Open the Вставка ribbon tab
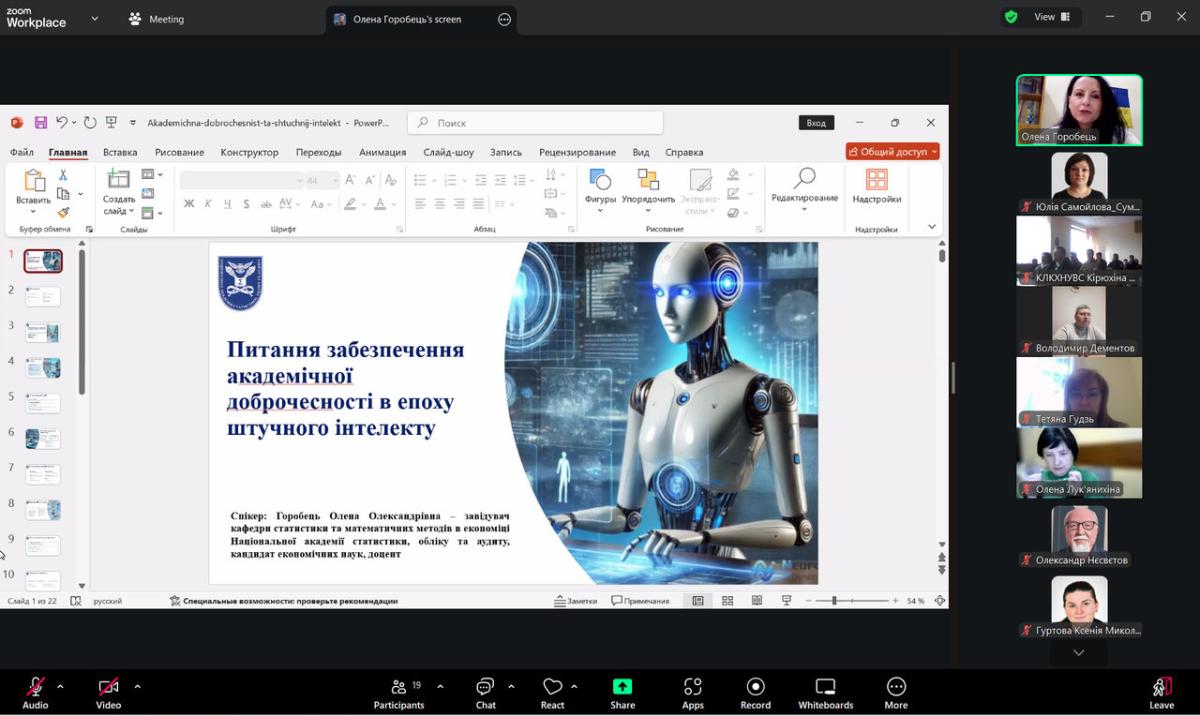Viewport: 1200px width, 716px height. 120,152
